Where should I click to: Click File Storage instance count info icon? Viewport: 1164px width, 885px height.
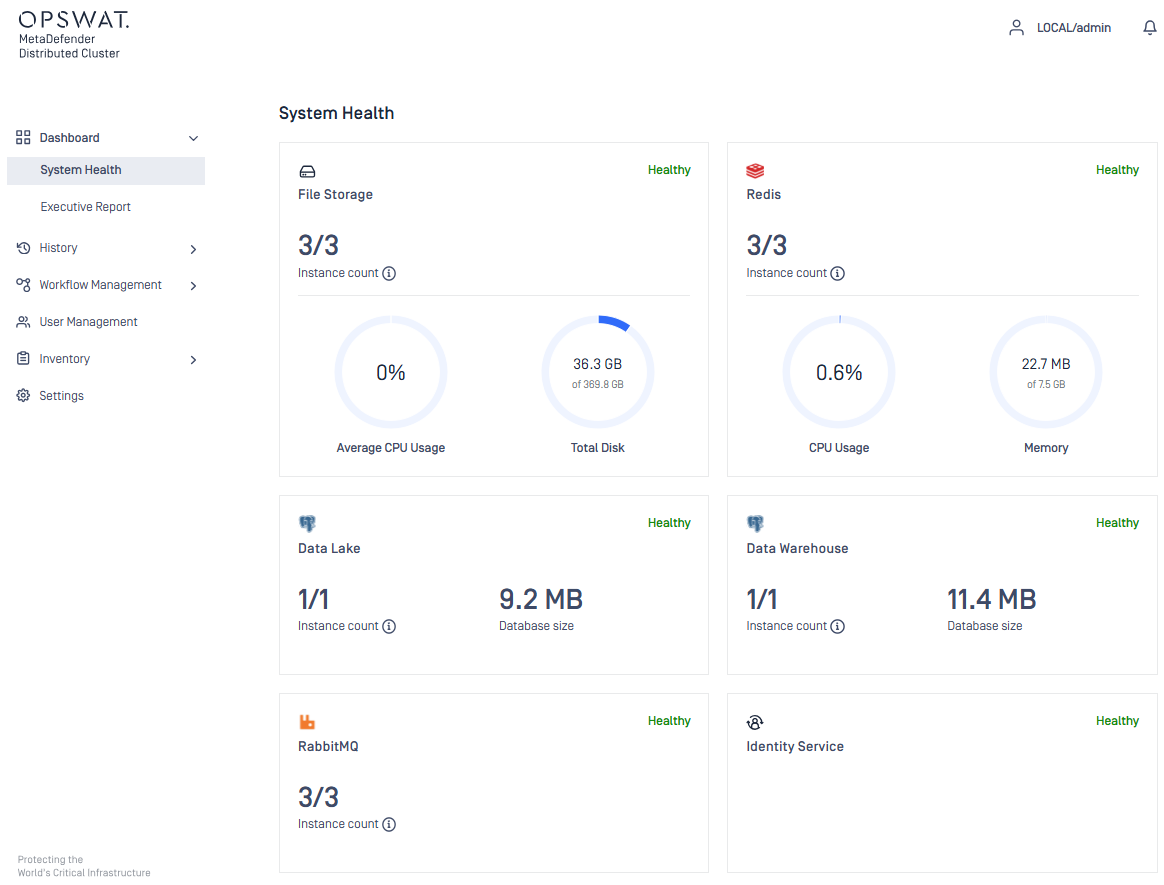coord(389,274)
